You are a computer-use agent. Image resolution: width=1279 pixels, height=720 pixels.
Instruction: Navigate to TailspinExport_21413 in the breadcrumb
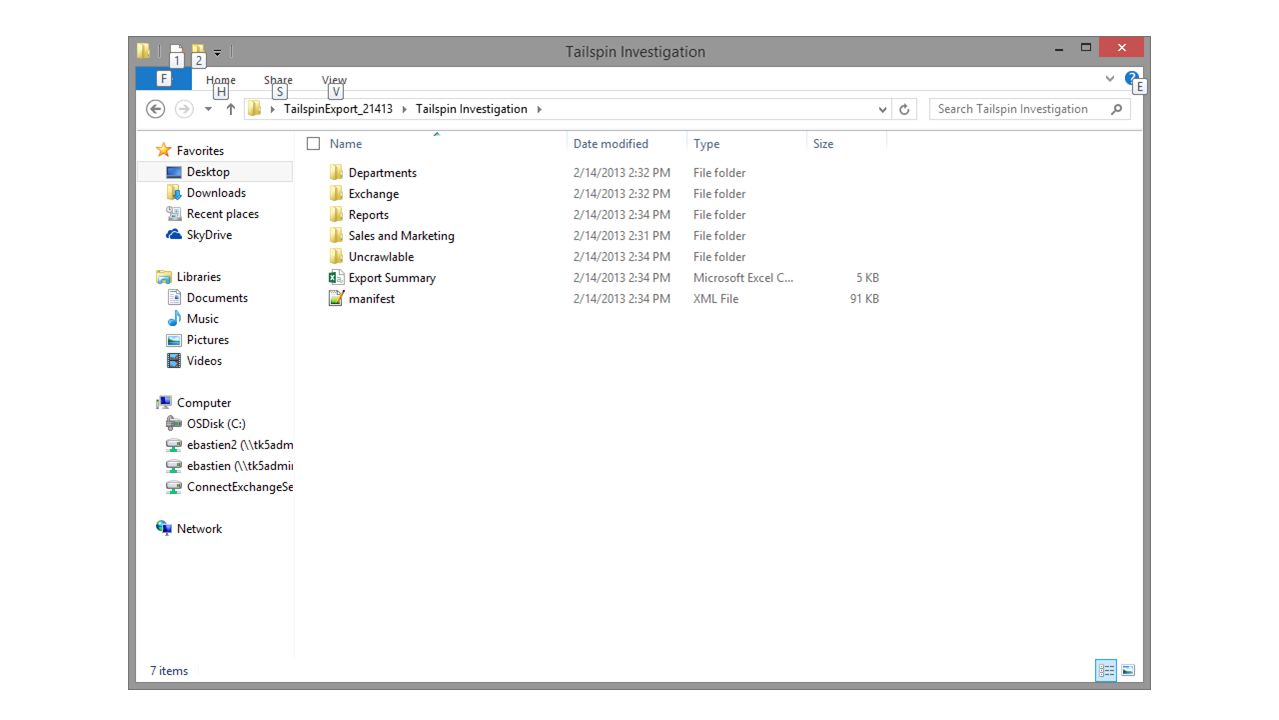pos(338,109)
